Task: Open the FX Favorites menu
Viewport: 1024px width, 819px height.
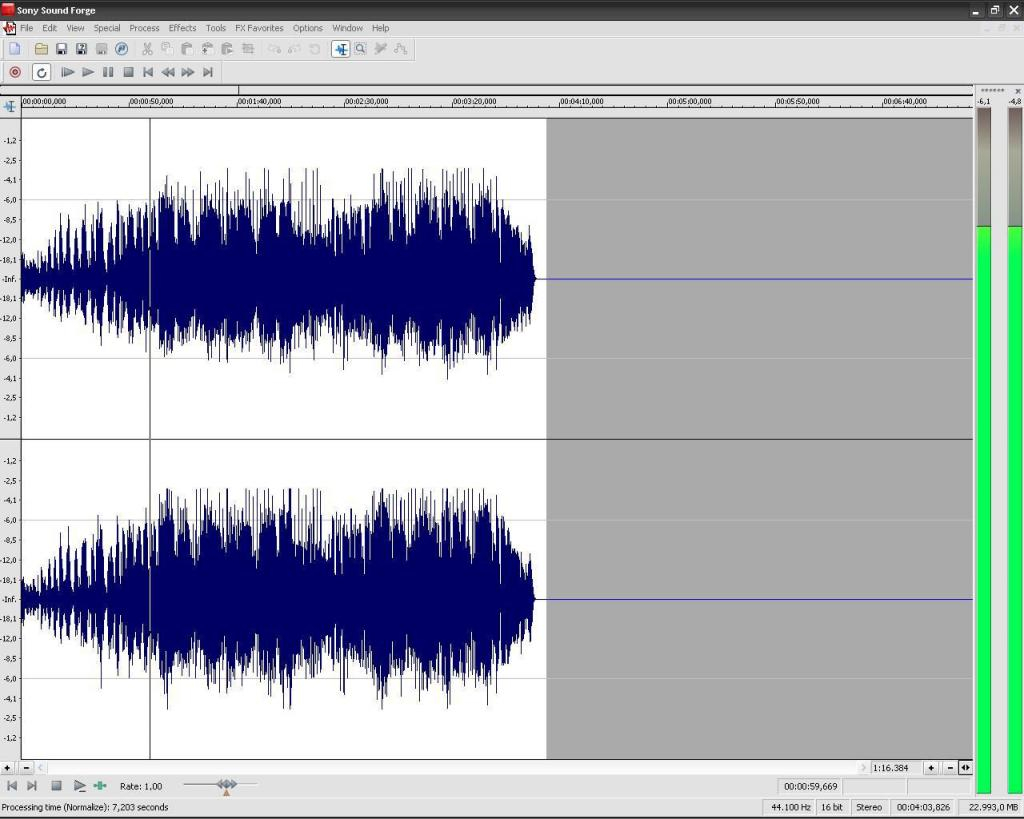Action: [x=259, y=28]
